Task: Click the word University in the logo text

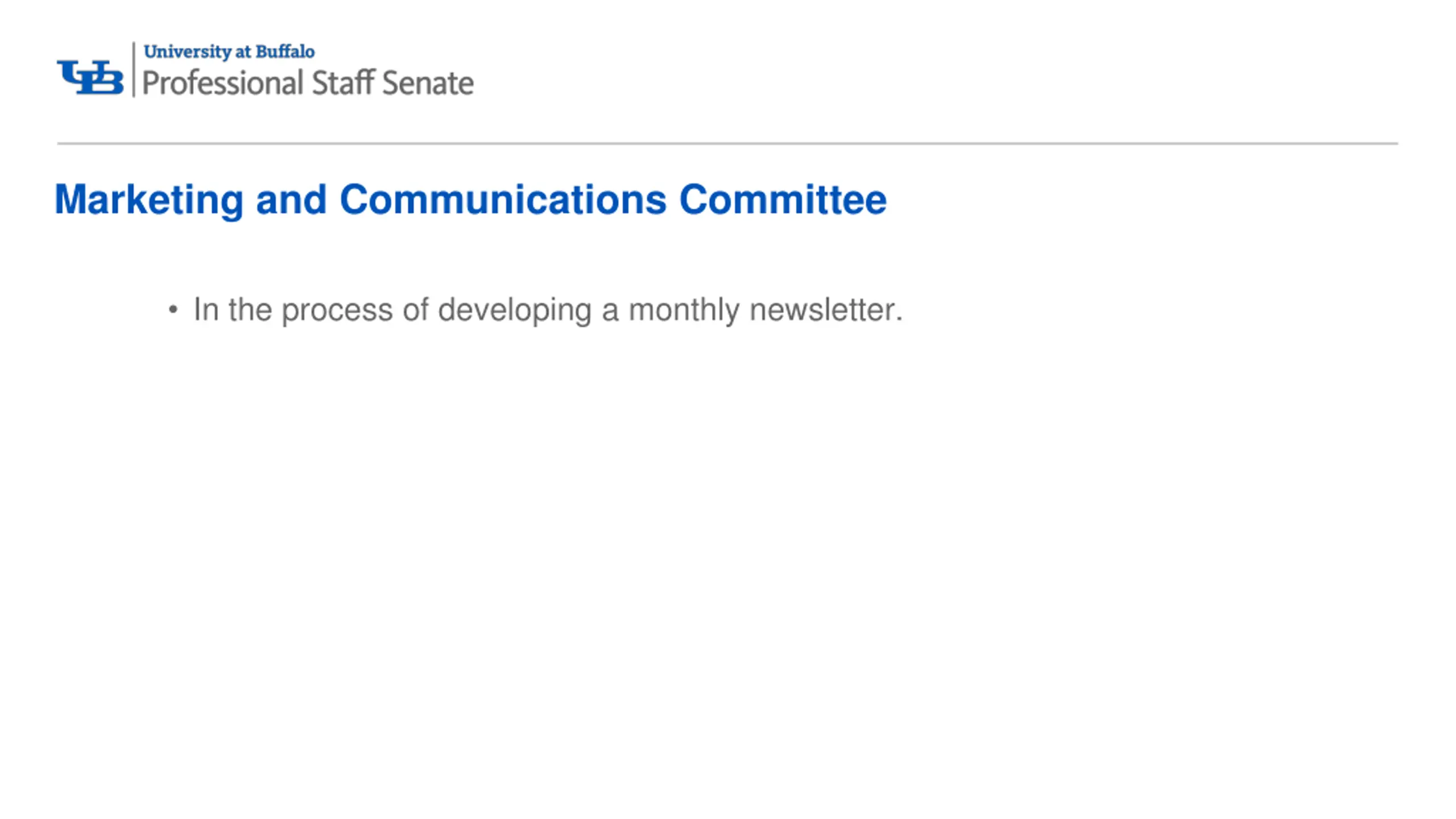Action: pyautogui.click(x=187, y=52)
